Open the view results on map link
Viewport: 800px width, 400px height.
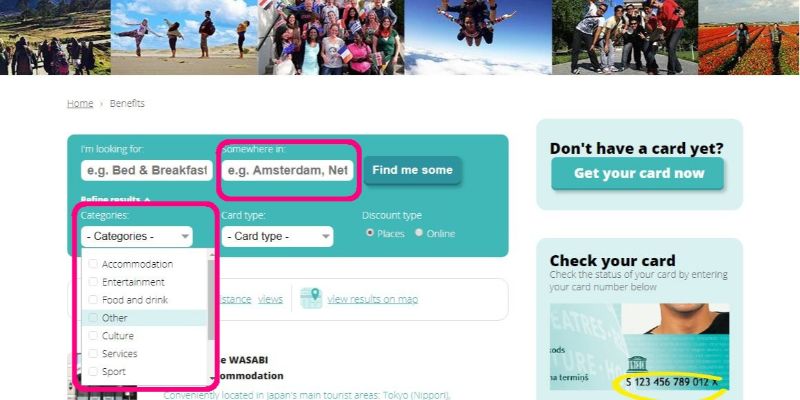tap(372, 299)
